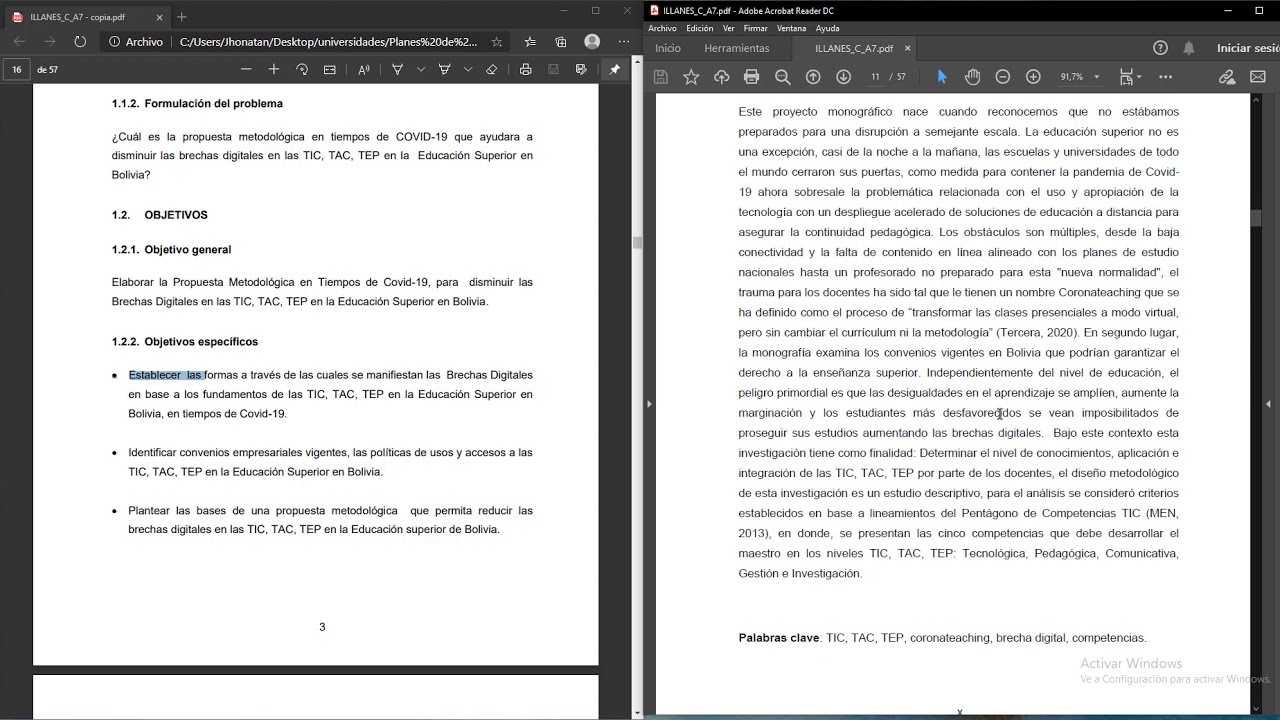Click the heading 1.2.1. Objetivo general in Edge
Screen dimensions: 1280x720
pos(171,250)
